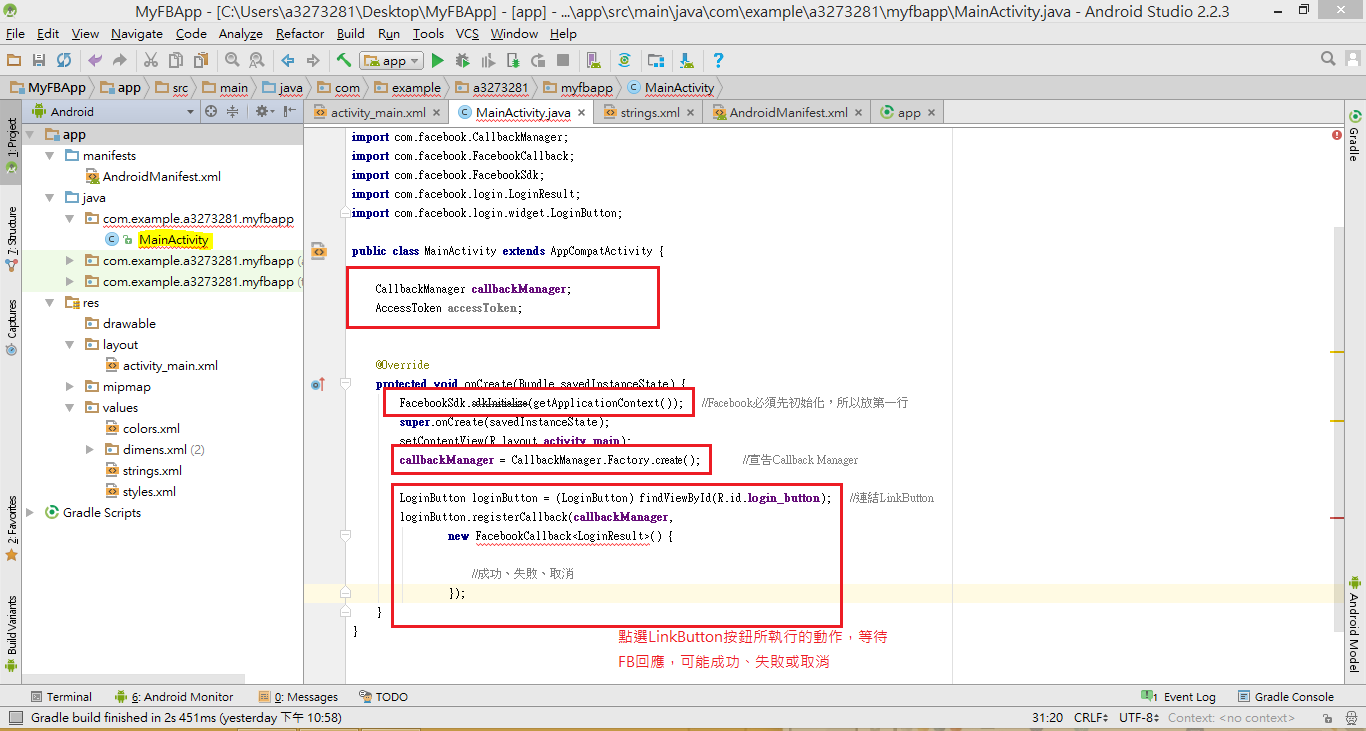Screen dimensions: 1366x731
Task: Expand the mipmap folder
Action: (x=70, y=387)
